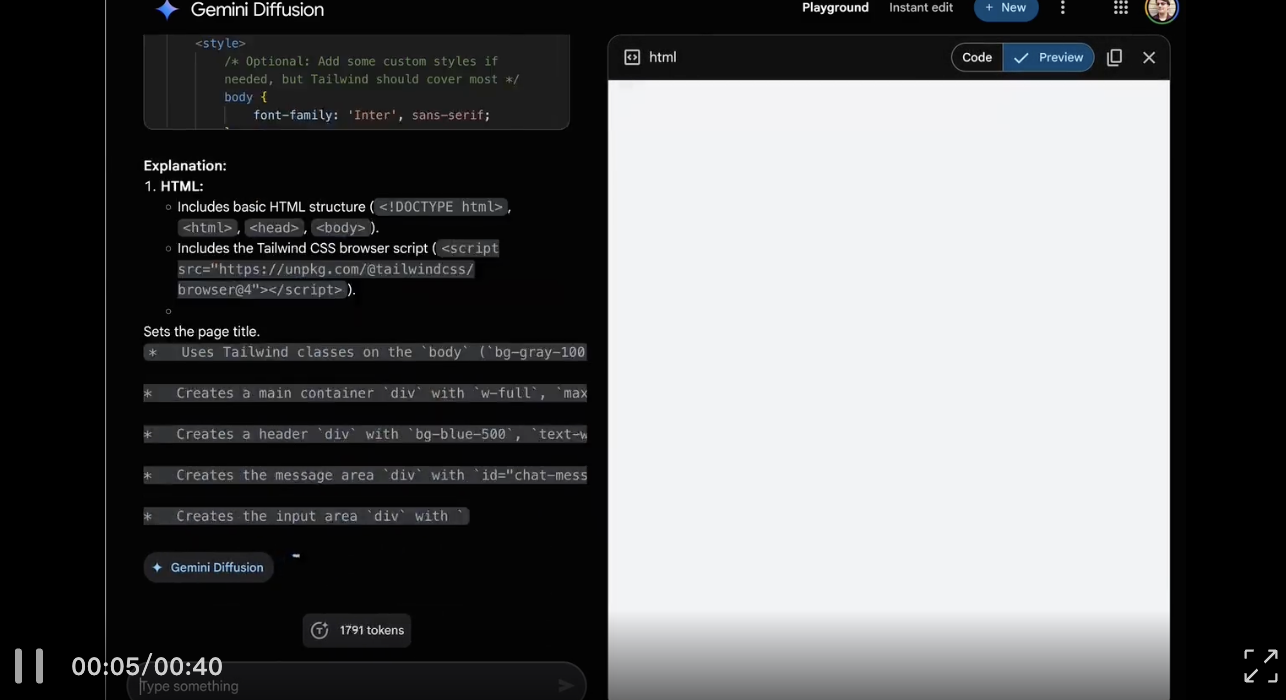
Task: Click the code-file icon beside html label
Action: pos(632,58)
